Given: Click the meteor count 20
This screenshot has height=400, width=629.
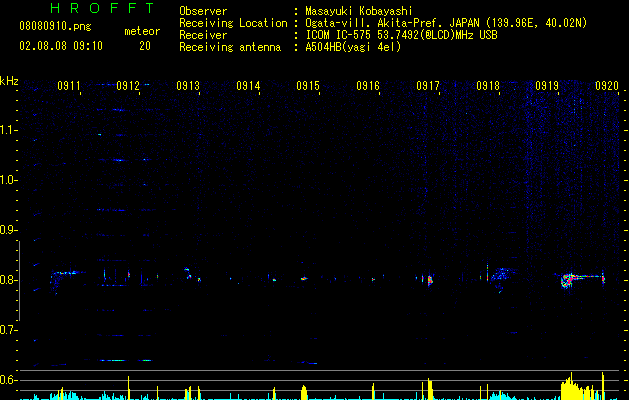Looking at the screenshot, I should click(145, 46).
